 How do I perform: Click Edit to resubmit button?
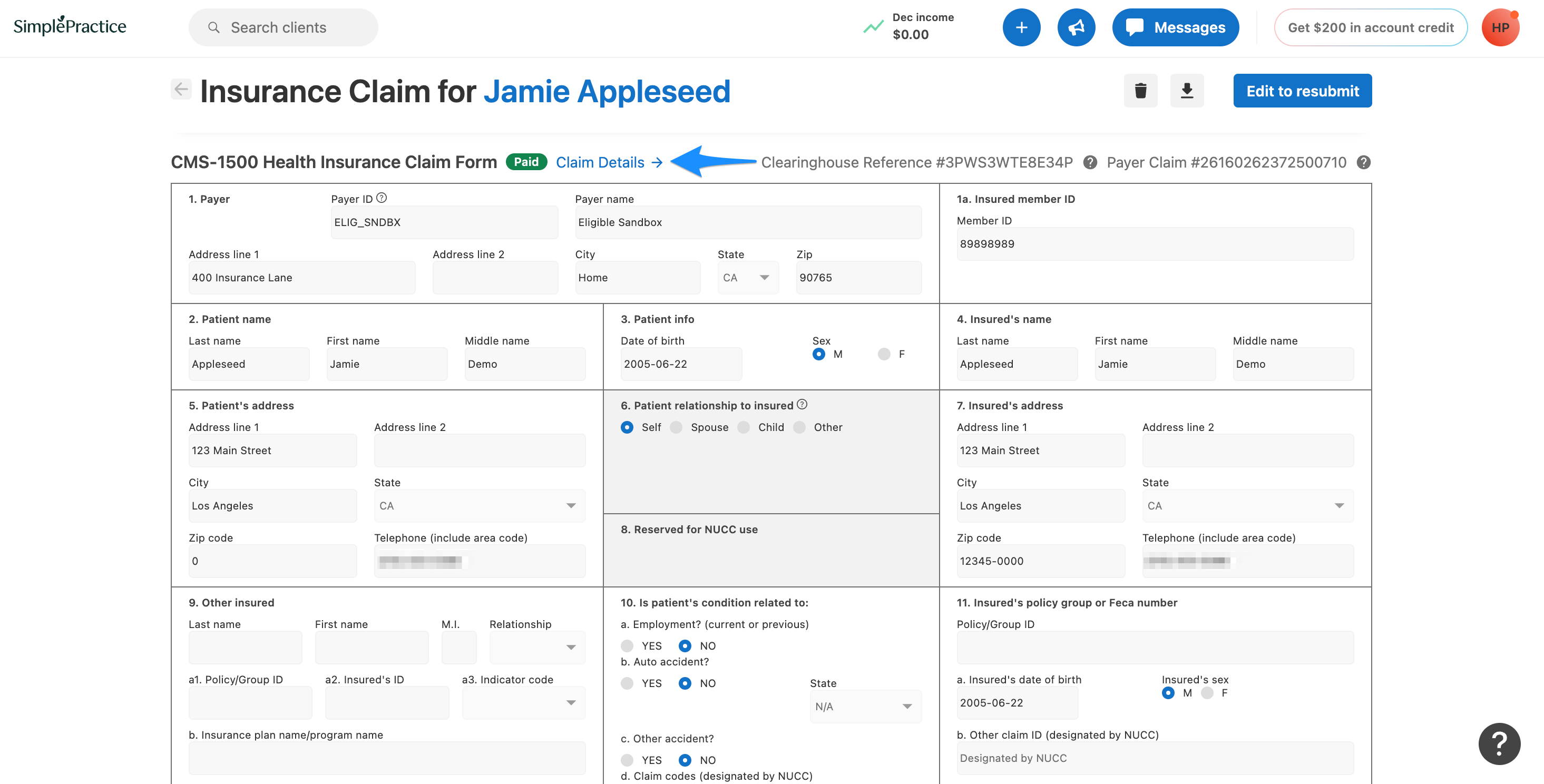pyautogui.click(x=1302, y=91)
